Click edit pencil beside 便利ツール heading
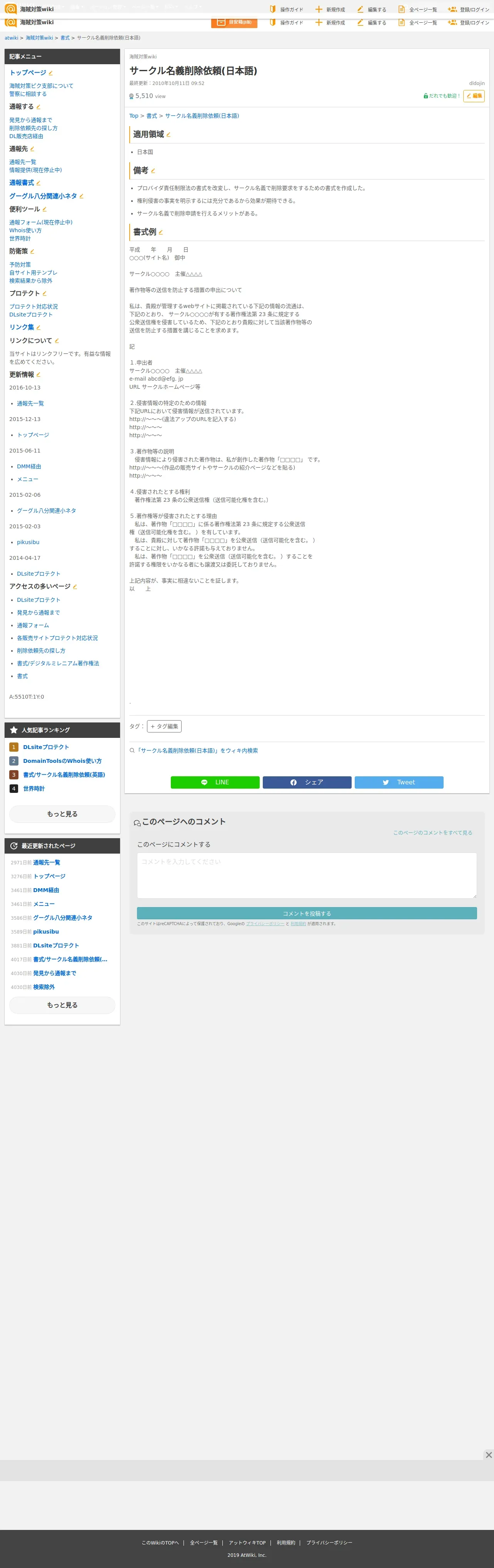 [45, 210]
